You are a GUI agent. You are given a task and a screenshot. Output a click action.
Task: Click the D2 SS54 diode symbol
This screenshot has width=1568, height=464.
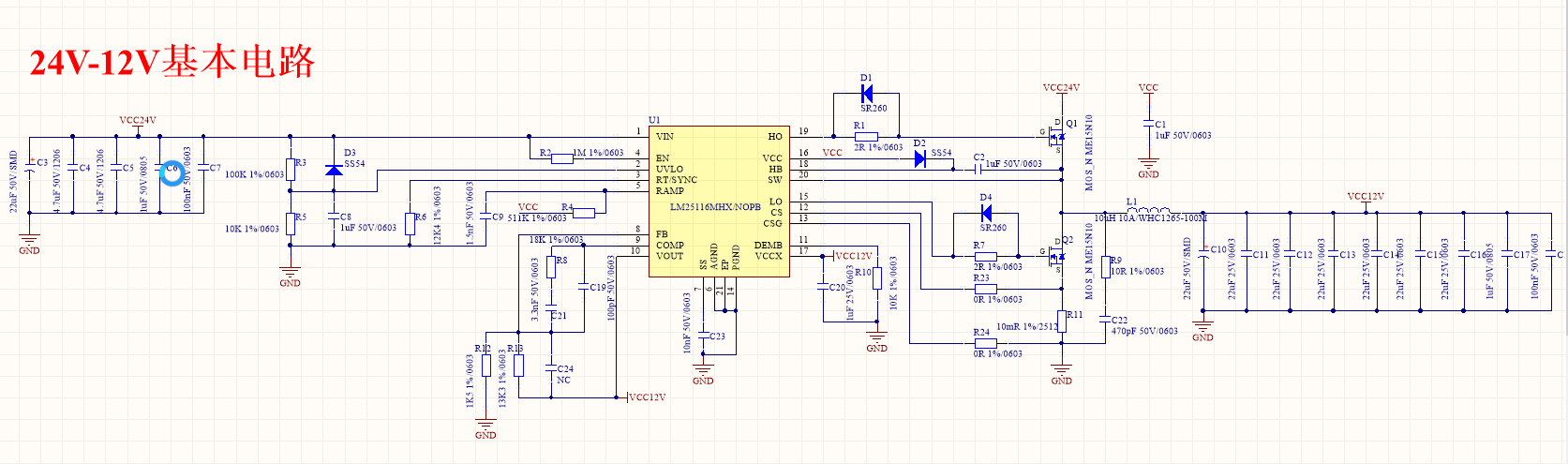(920, 158)
